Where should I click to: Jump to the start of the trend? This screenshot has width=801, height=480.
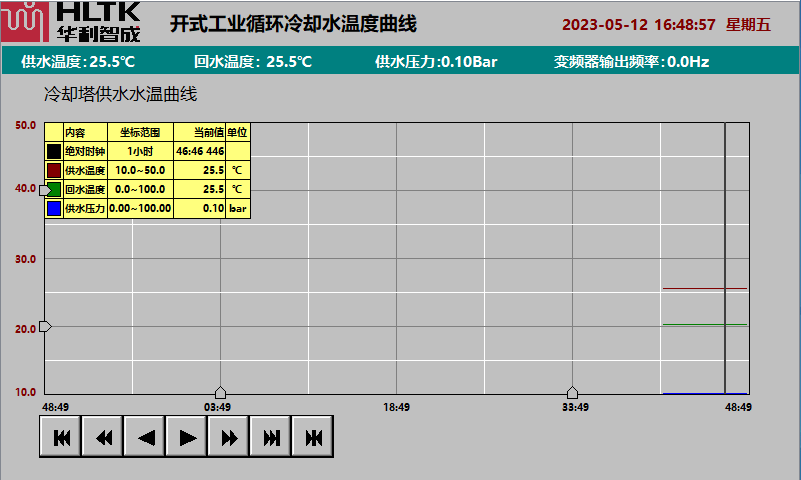click(61, 437)
